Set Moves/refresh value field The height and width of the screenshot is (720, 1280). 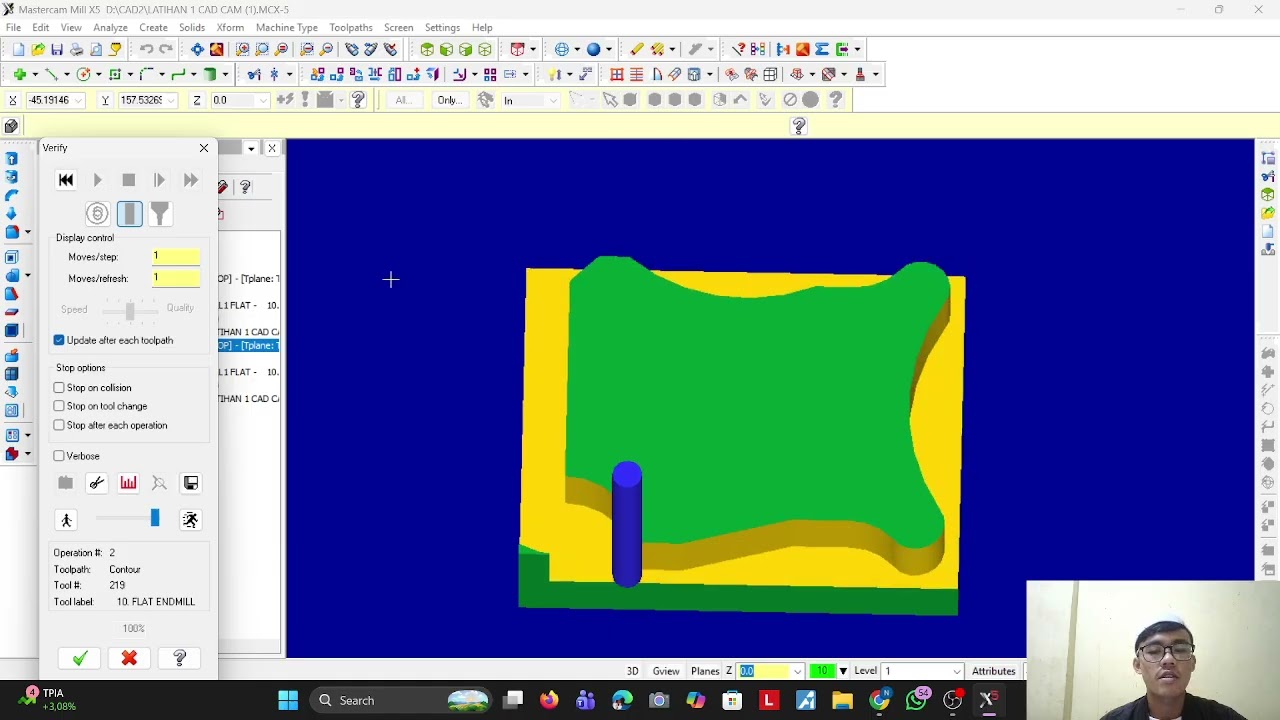(x=176, y=278)
